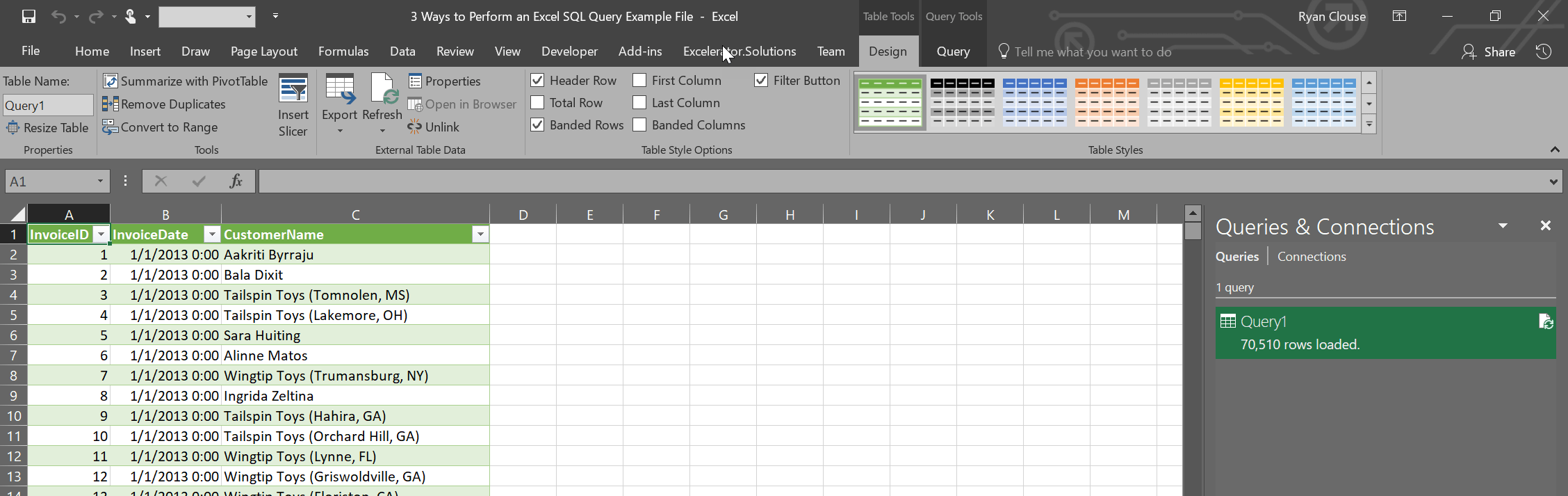Click Ribbon Display Options icon
1568x496 pixels.
click(x=1400, y=16)
